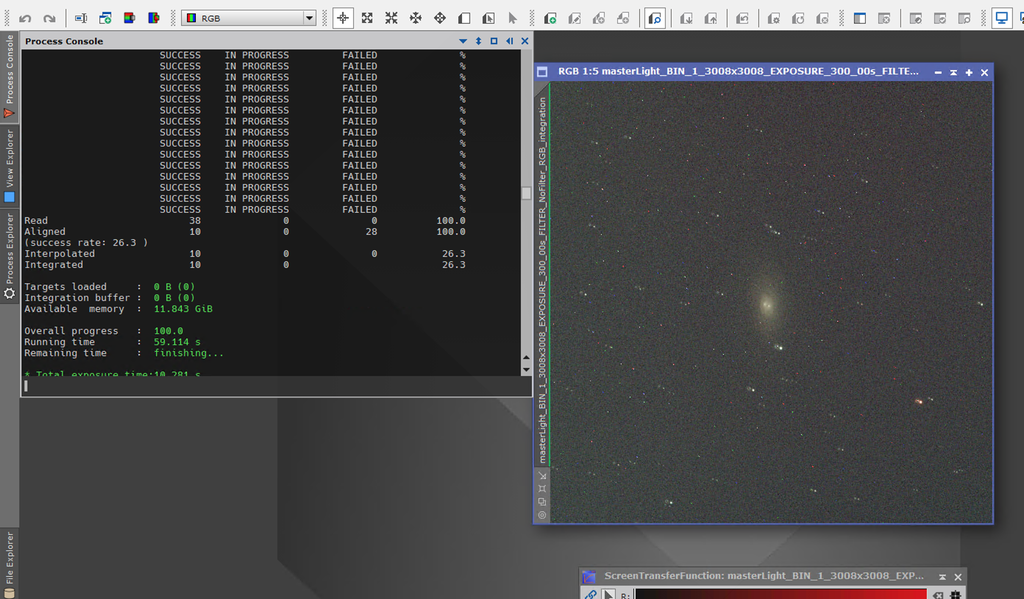This screenshot has height=599, width=1024.
Task: Click the Redo arrow in the toolbar
Action: 49,18
